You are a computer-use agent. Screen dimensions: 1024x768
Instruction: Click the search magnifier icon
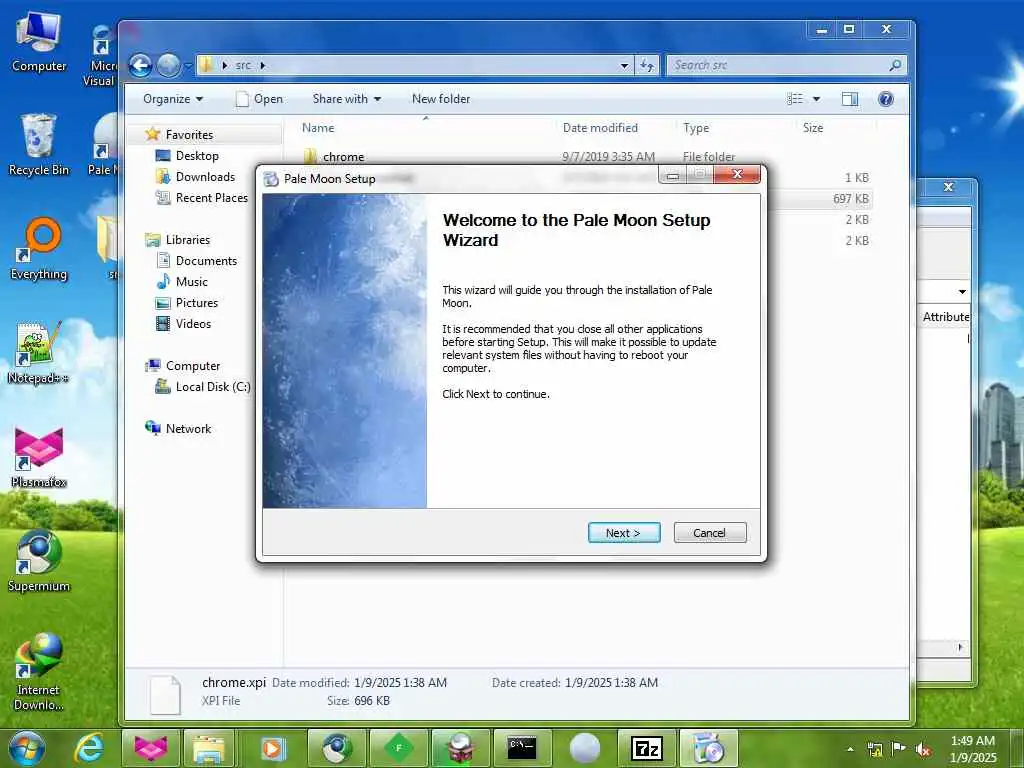pyautogui.click(x=895, y=65)
